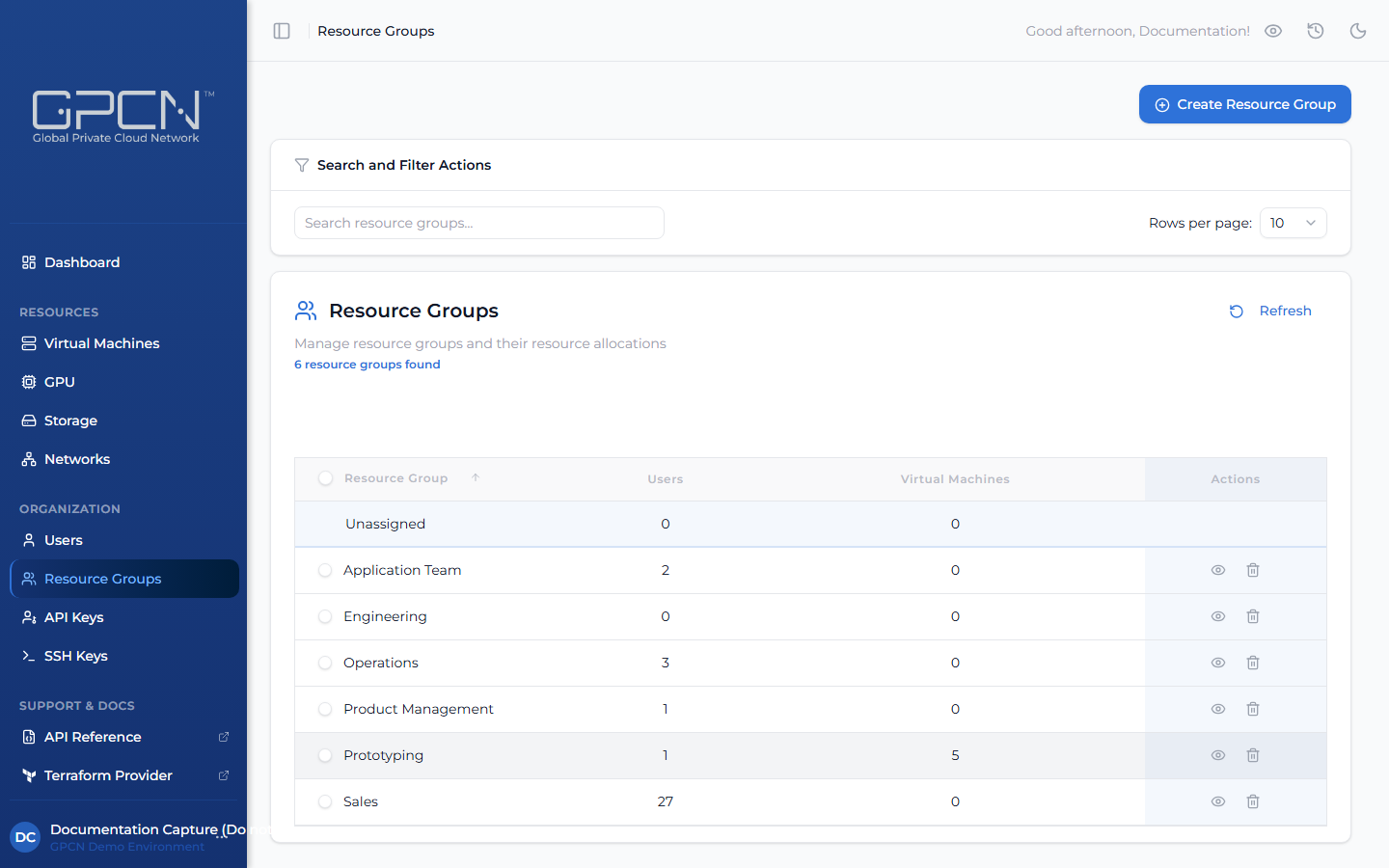
Task: Click Resource Groups breadcrumb title
Action: coord(376,31)
